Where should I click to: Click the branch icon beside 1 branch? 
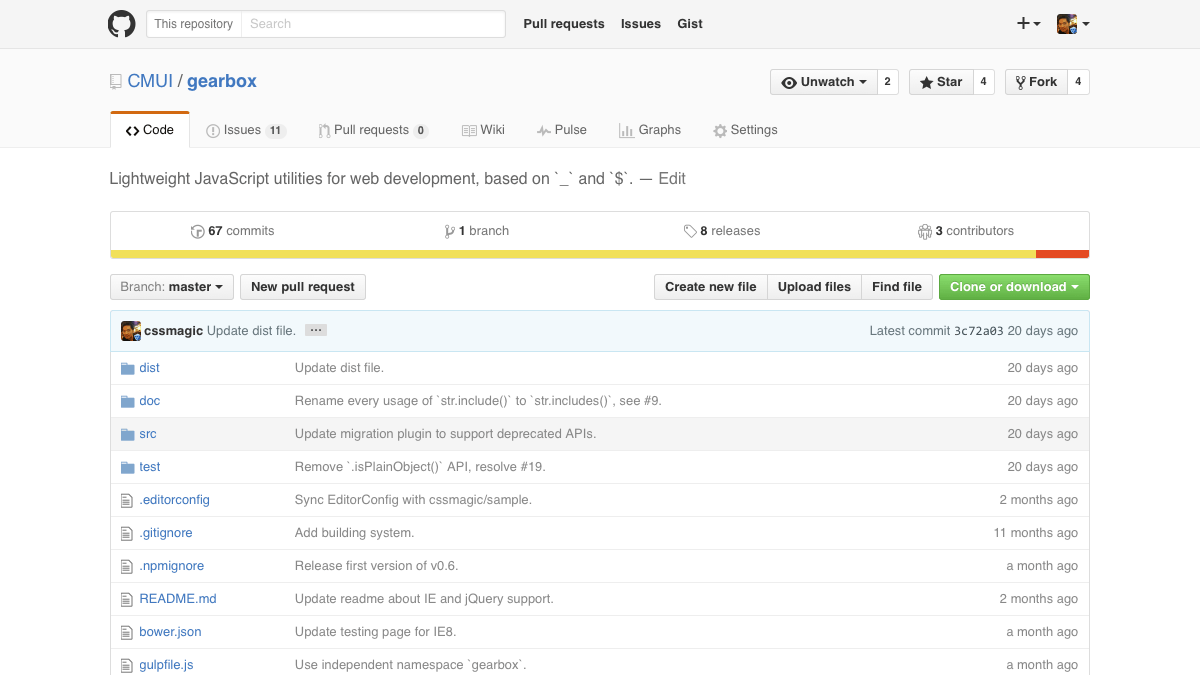click(449, 231)
